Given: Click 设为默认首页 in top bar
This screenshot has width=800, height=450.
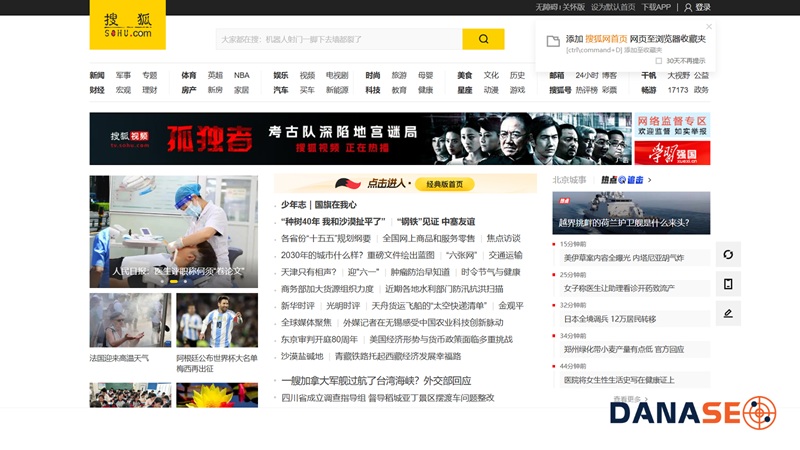Looking at the screenshot, I should click(613, 7).
